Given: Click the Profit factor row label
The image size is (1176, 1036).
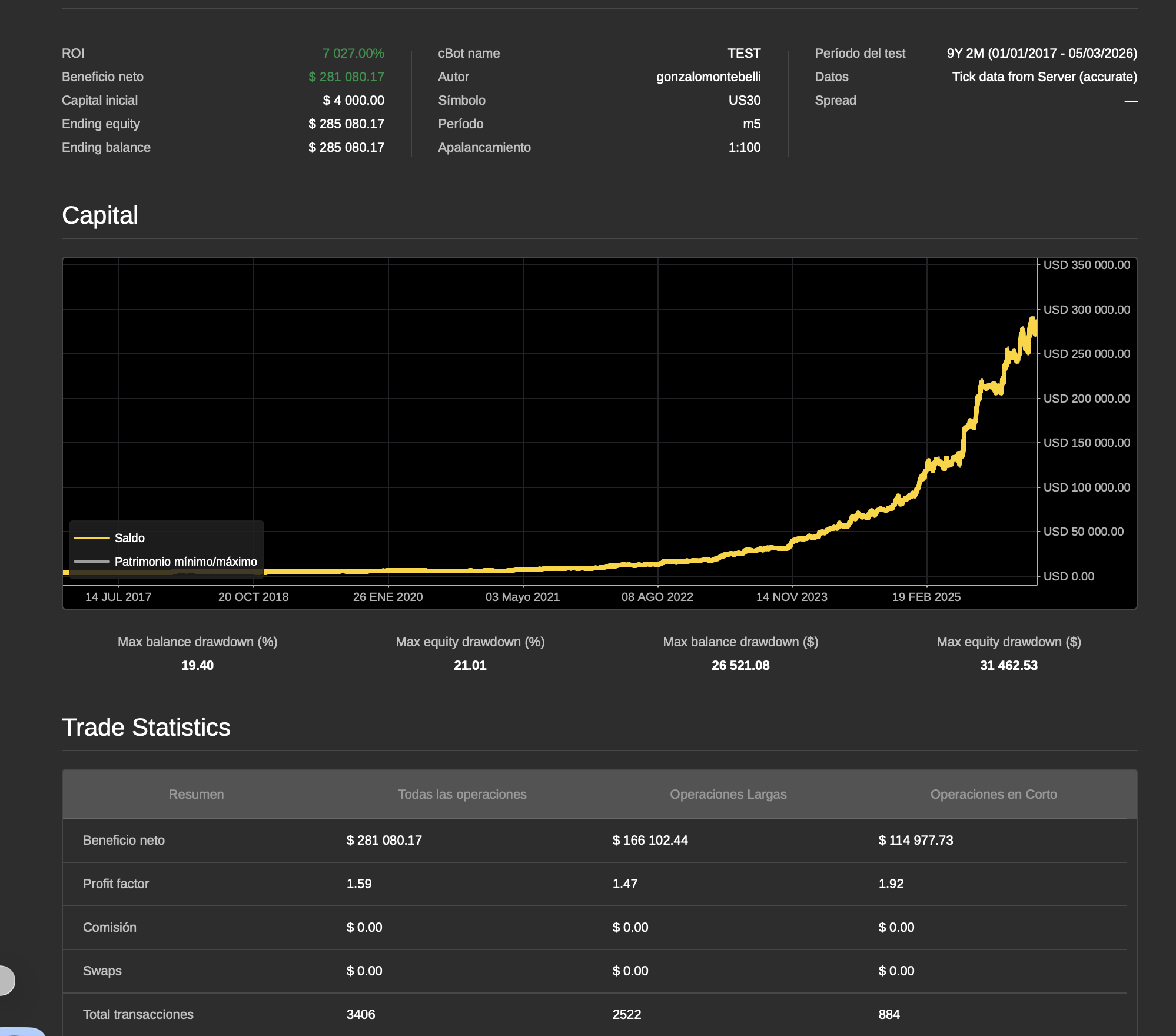Looking at the screenshot, I should 116,884.
